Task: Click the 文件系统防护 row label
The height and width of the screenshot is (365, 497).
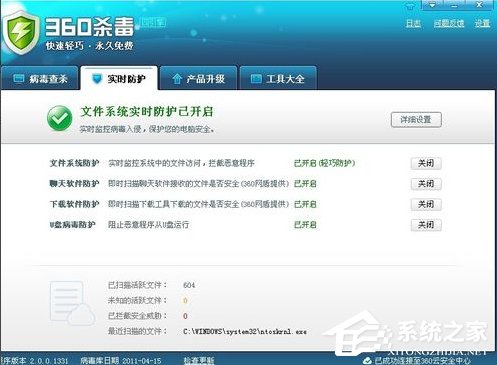Action: pos(74,163)
